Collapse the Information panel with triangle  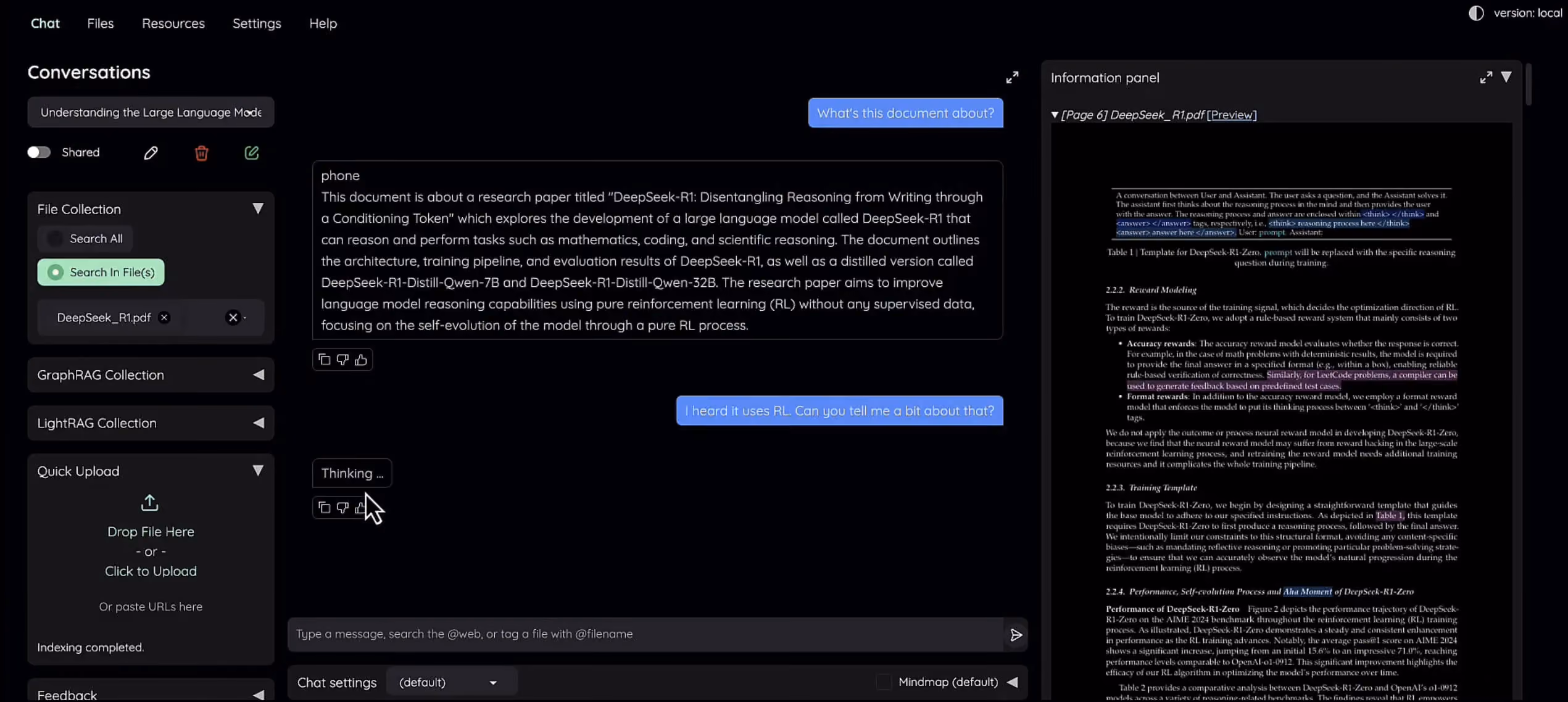pyautogui.click(x=1506, y=77)
